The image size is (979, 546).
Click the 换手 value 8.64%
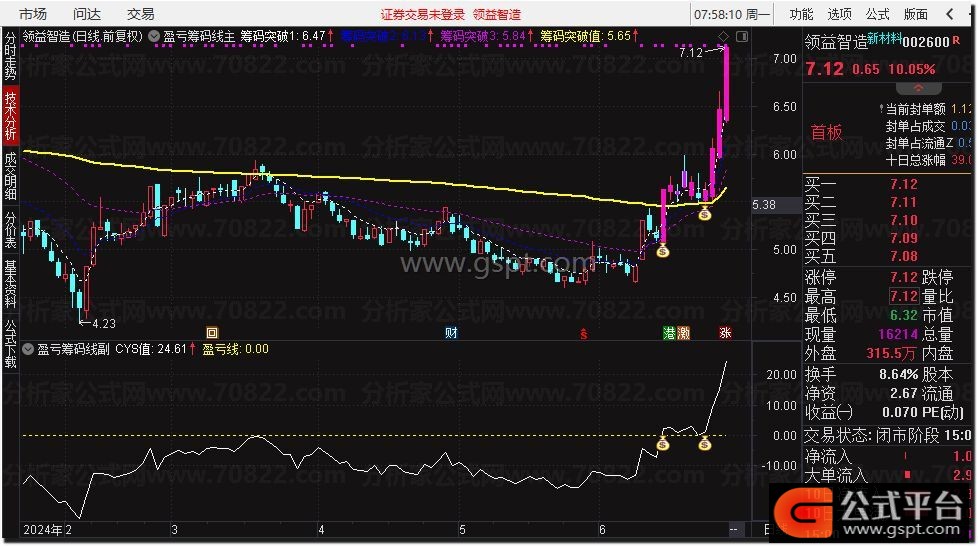898,375
